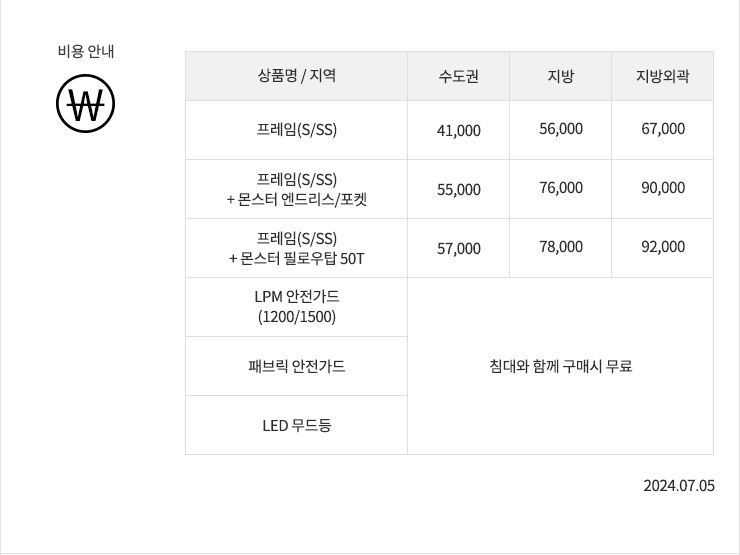
Task: Click the 상품명 / 지역 header cell
Action: tap(296, 76)
